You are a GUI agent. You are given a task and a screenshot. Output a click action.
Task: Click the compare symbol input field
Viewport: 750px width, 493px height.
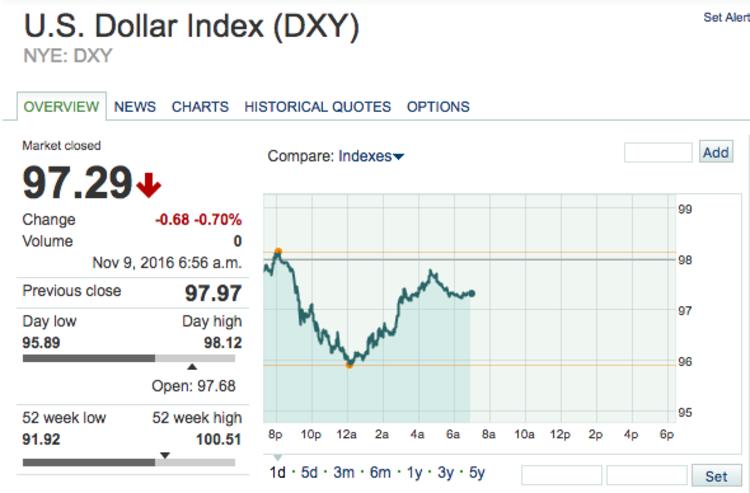tap(658, 153)
